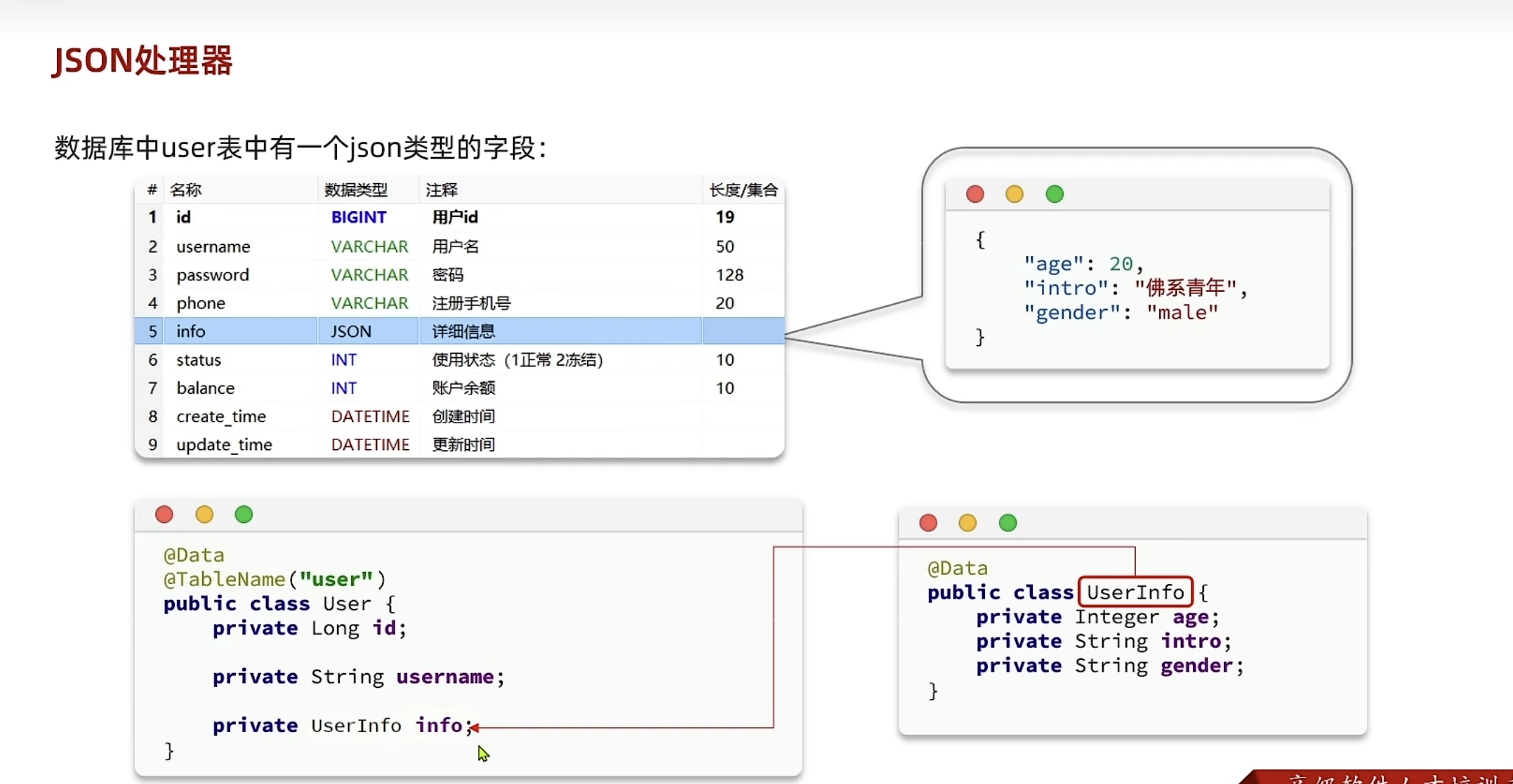The height and width of the screenshot is (784, 1513).
Task: Click the 长度/集合 column header
Action: point(743,190)
